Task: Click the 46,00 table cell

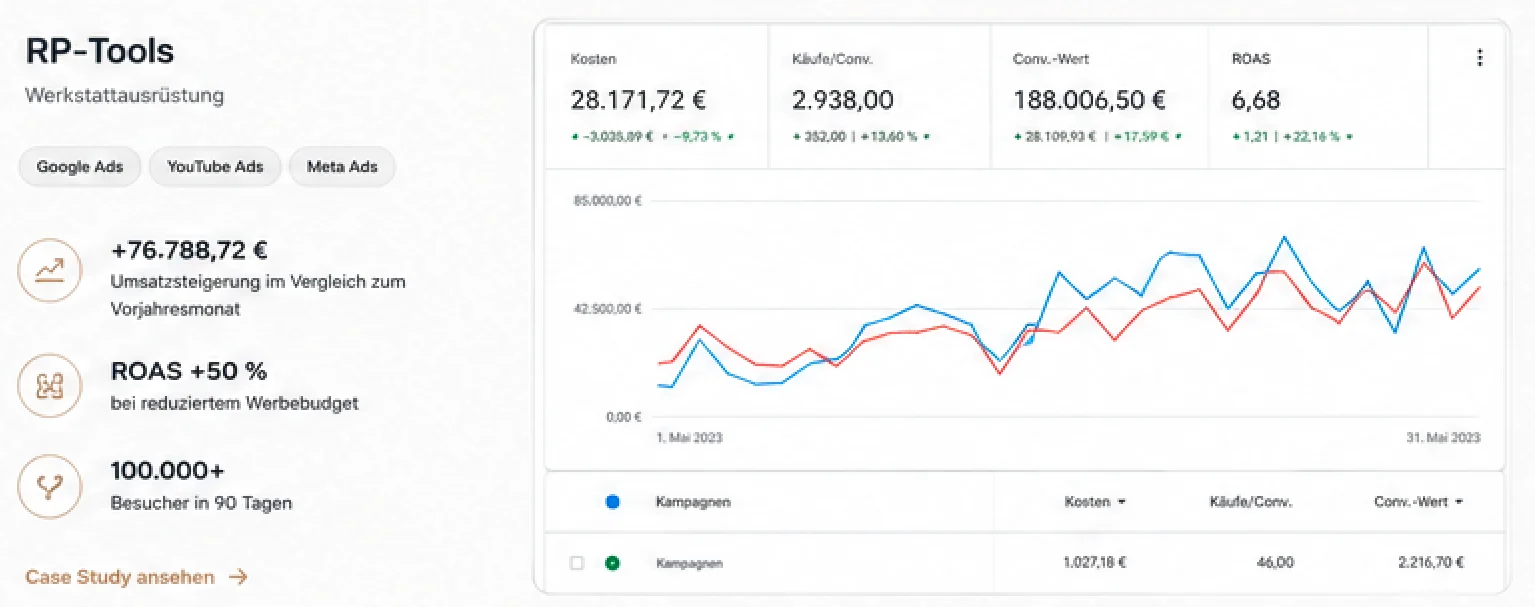Action: [x=1275, y=563]
